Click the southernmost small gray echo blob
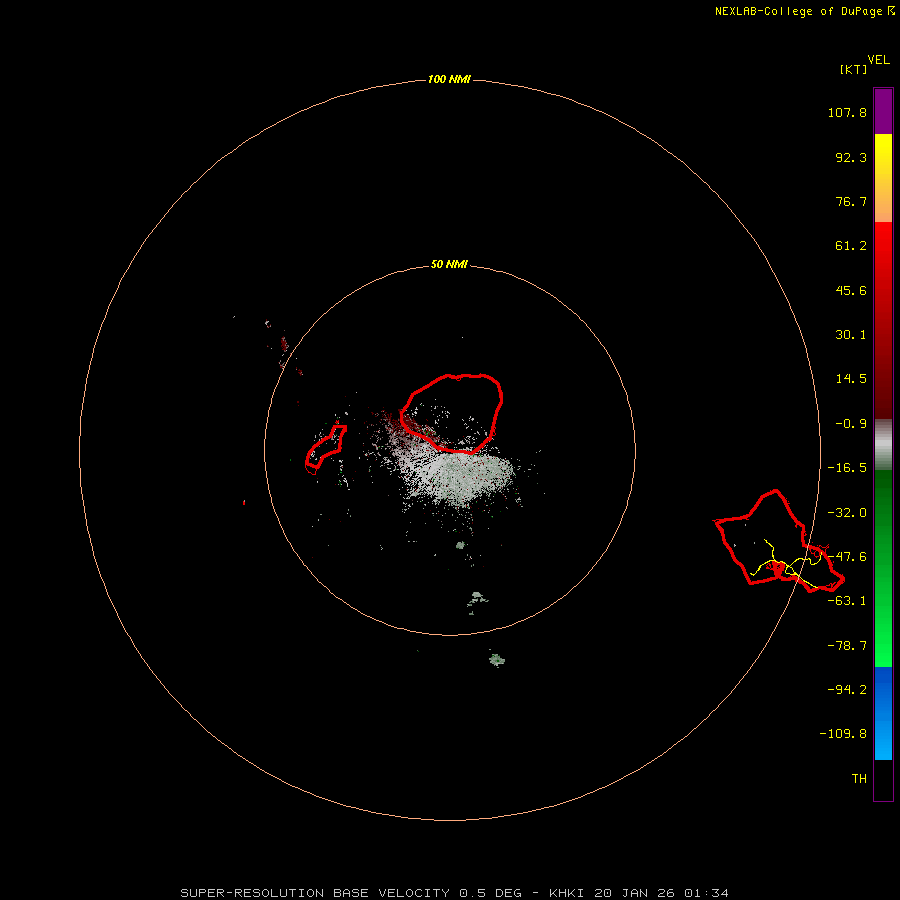This screenshot has height=900, width=900. pos(496,660)
